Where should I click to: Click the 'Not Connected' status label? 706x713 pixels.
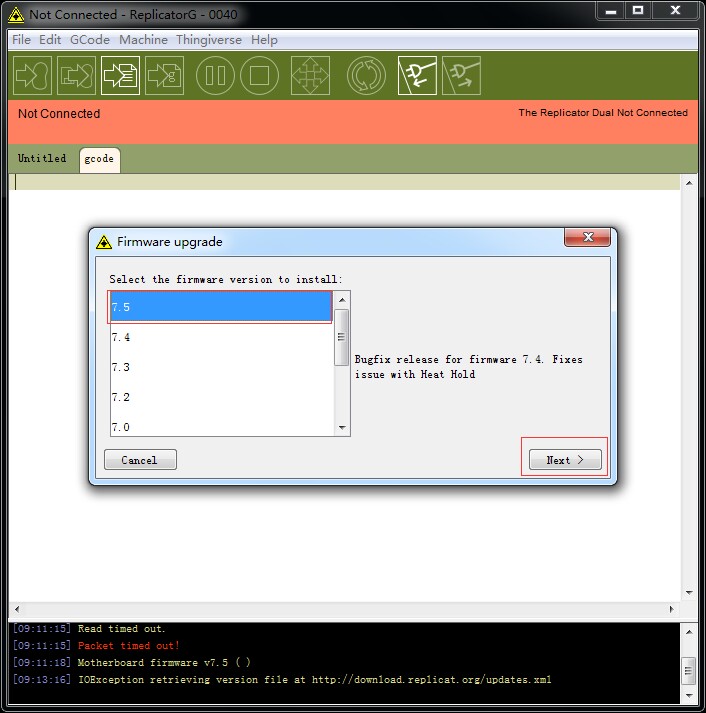[x=59, y=114]
